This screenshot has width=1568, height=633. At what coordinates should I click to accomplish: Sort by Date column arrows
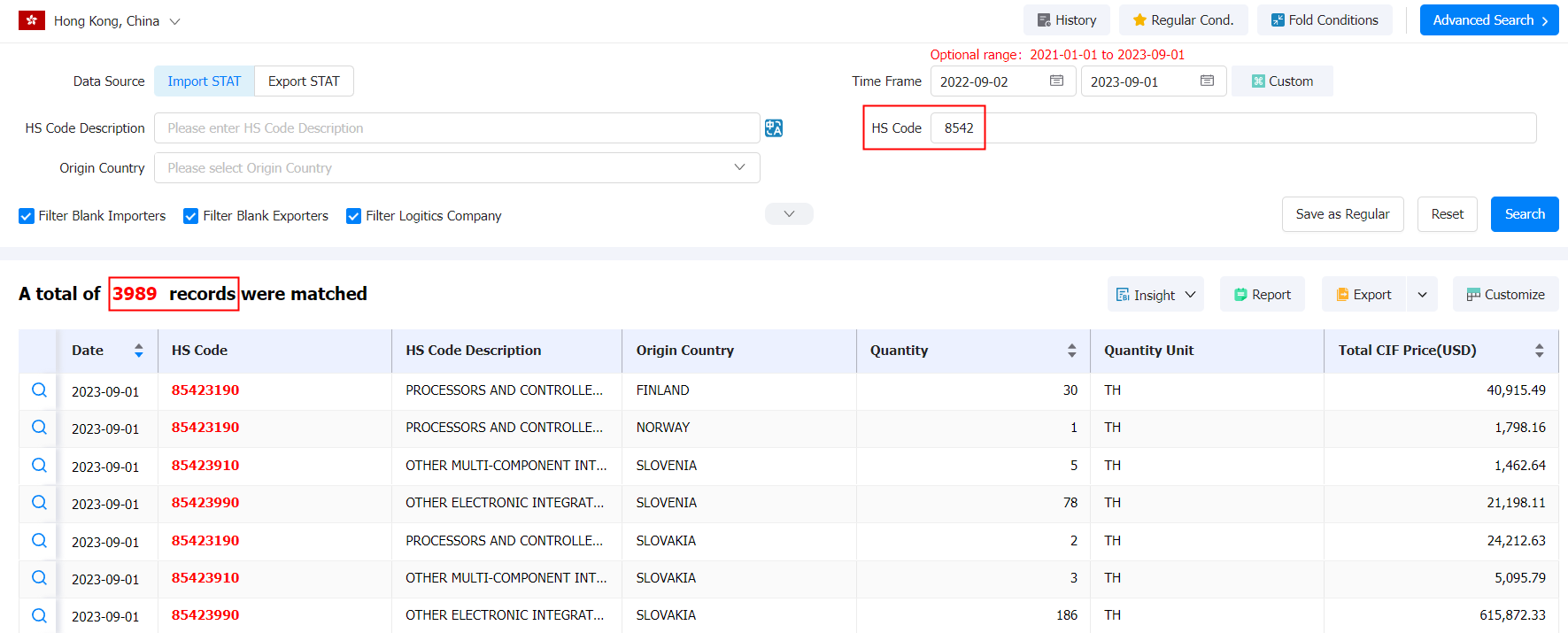(139, 351)
